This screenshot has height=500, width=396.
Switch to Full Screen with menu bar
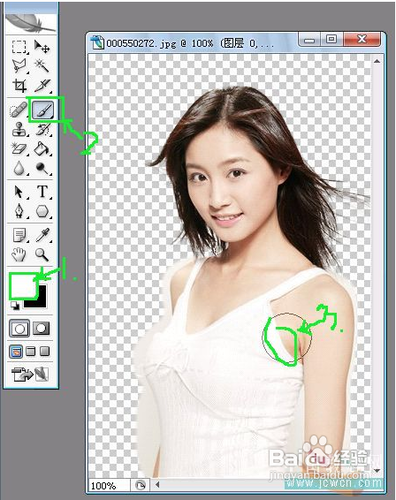click(x=31, y=351)
